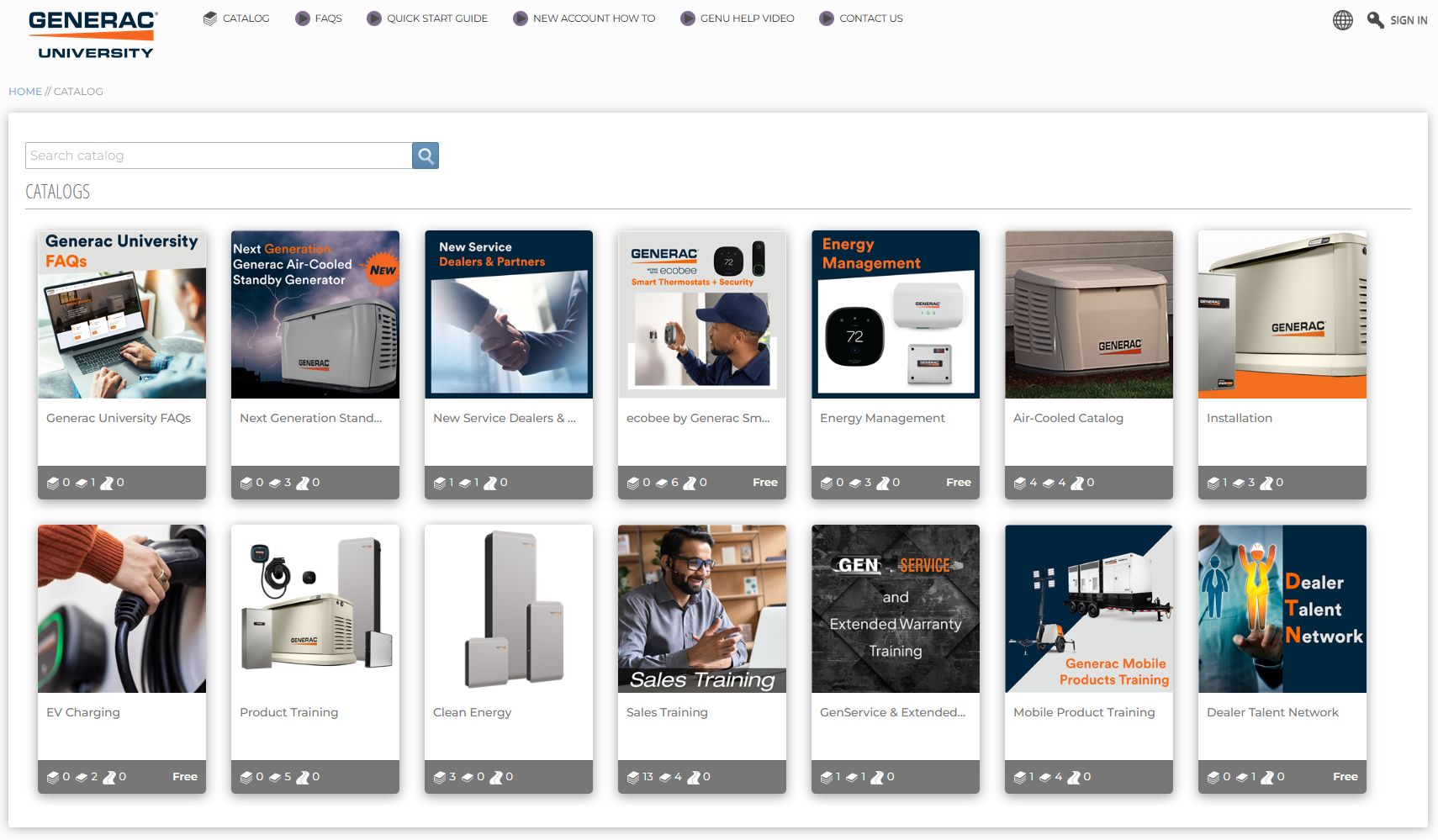Open Generac University FAQs thumbnail

[122, 314]
